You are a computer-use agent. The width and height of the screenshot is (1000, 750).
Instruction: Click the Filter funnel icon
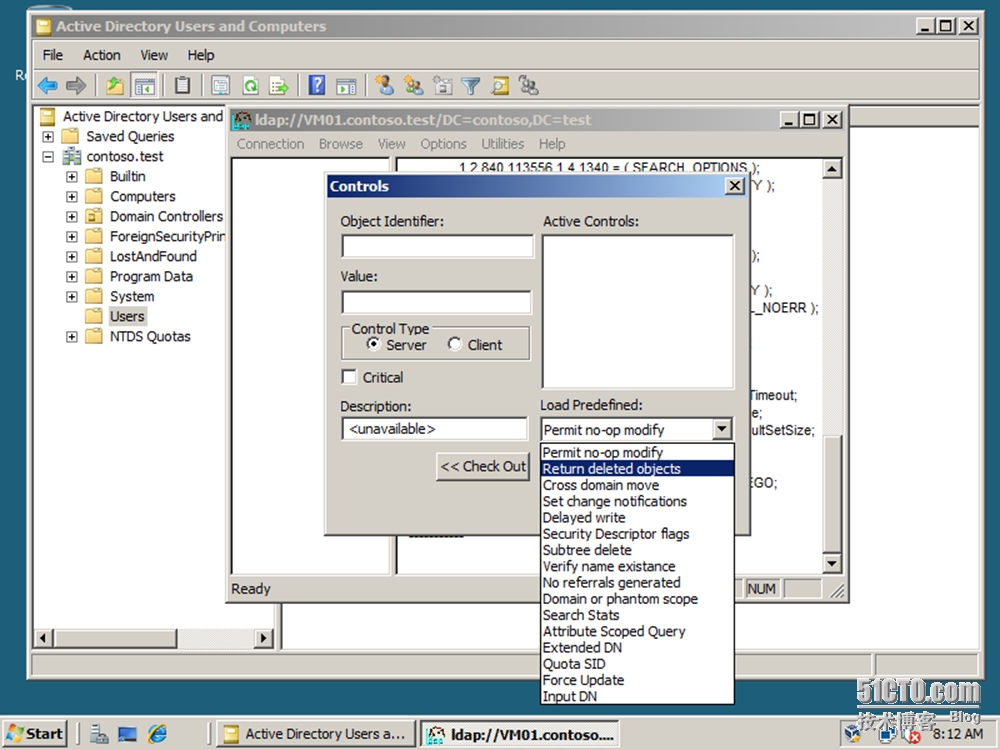point(471,85)
